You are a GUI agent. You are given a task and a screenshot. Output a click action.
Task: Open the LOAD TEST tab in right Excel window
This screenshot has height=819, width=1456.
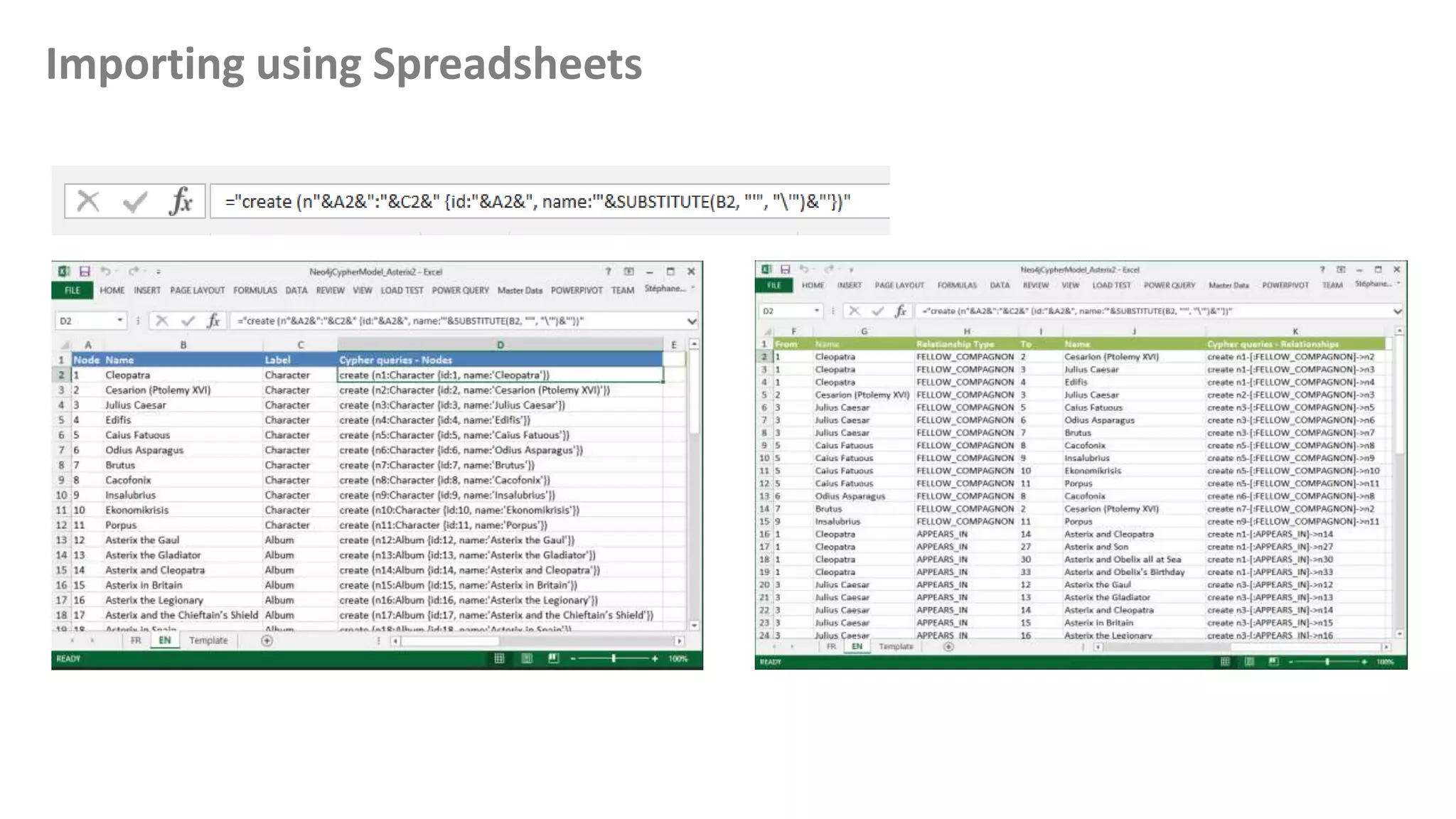[x=1111, y=285]
